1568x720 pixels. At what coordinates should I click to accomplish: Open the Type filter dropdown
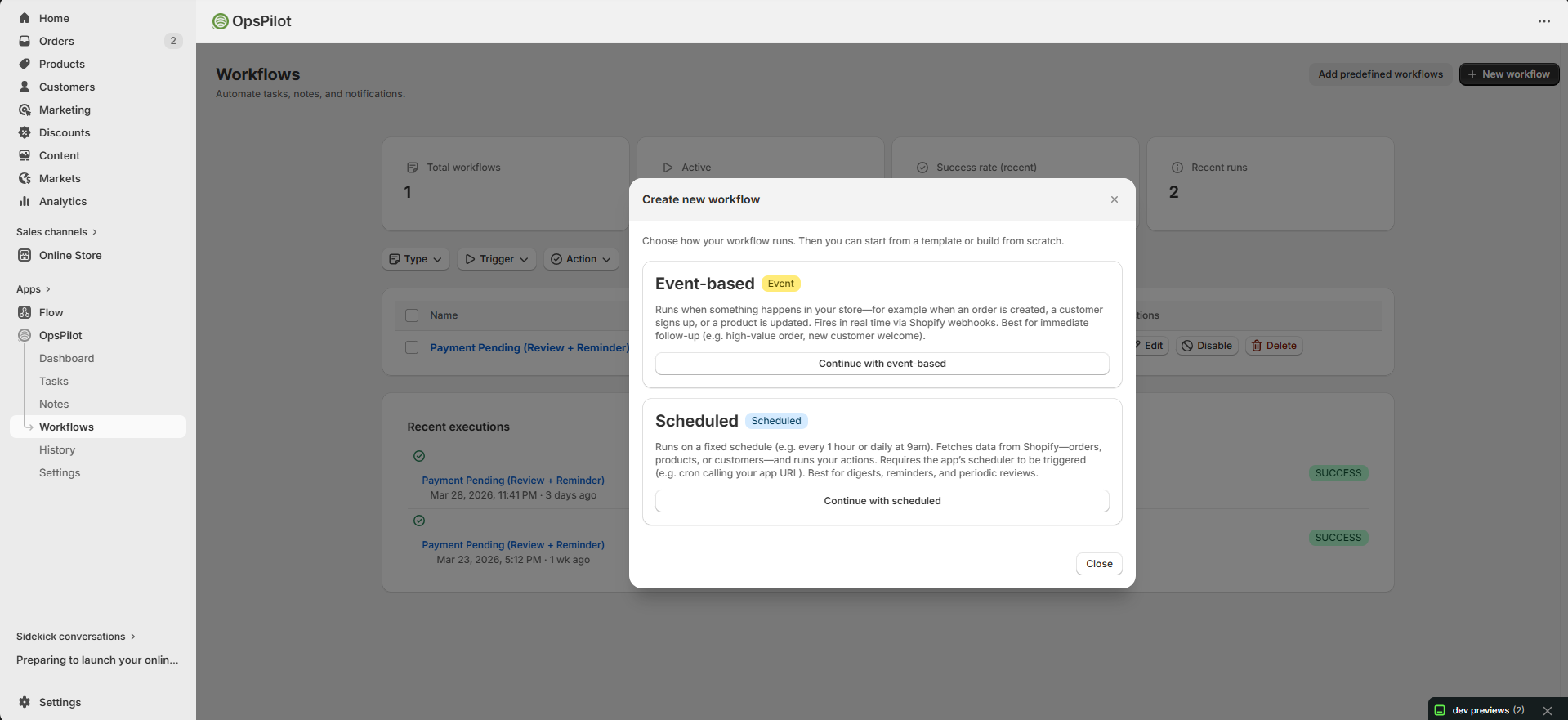point(416,259)
